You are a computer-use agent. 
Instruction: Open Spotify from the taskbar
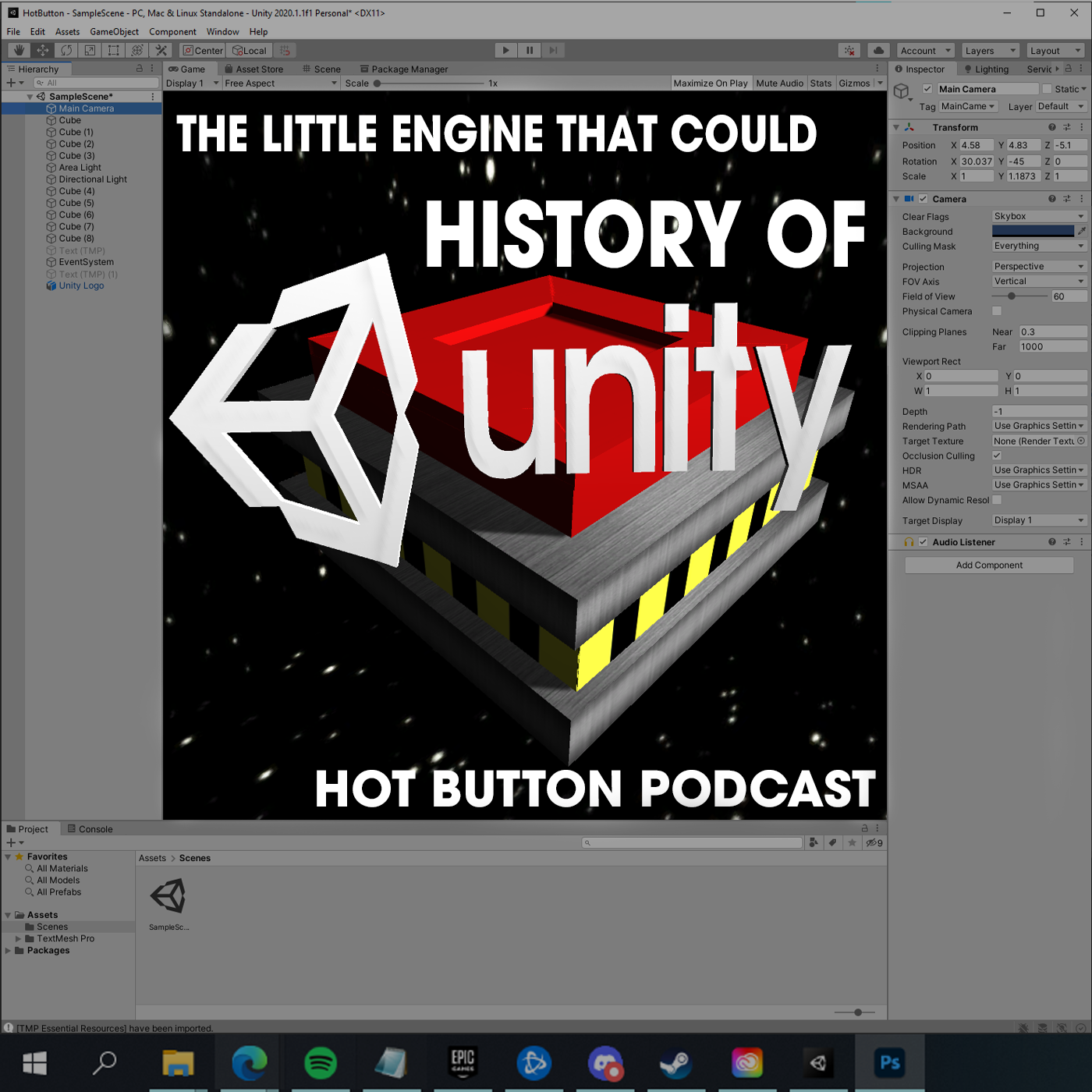320,1062
